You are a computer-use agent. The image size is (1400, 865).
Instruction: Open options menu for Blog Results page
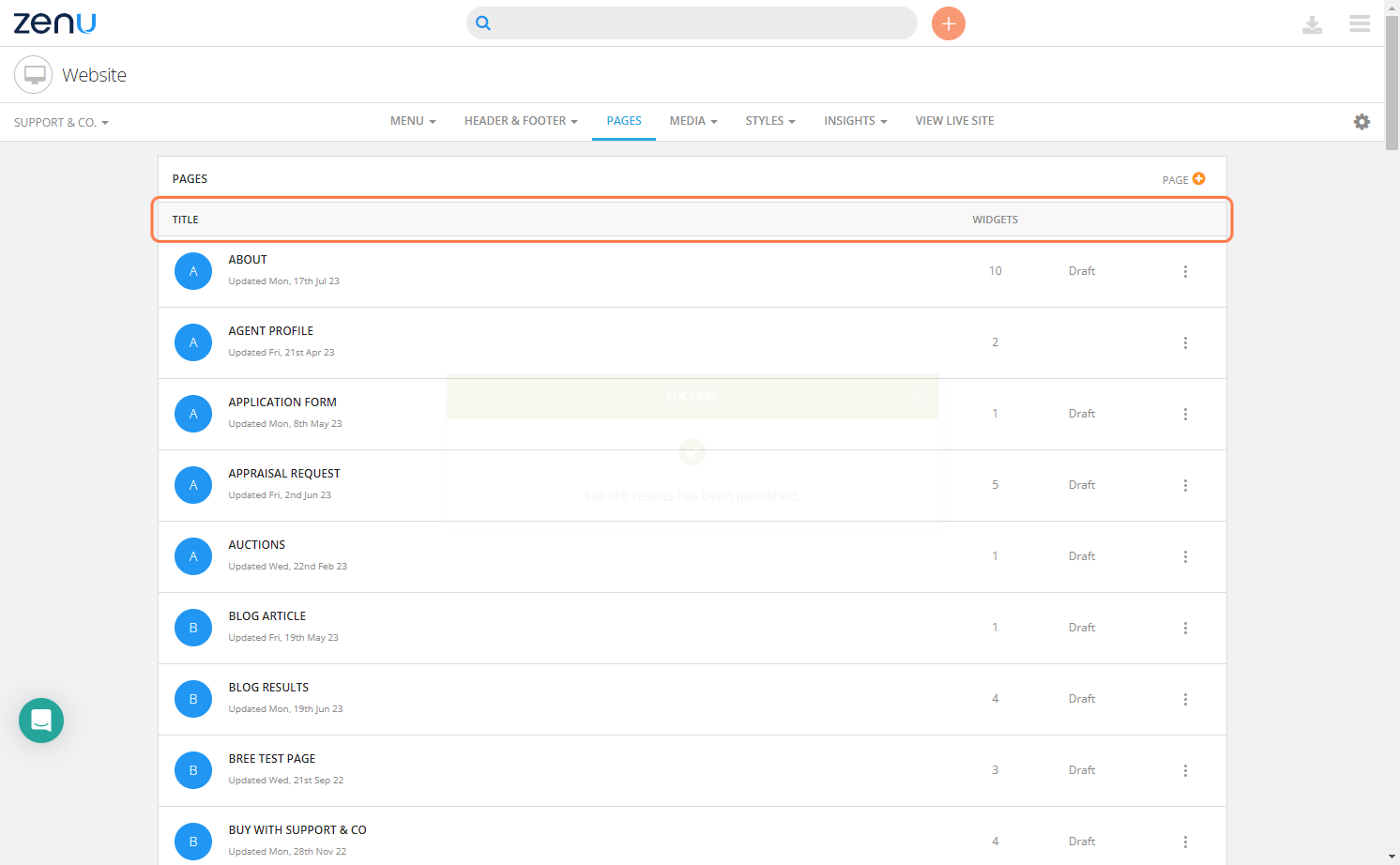coord(1185,699)
